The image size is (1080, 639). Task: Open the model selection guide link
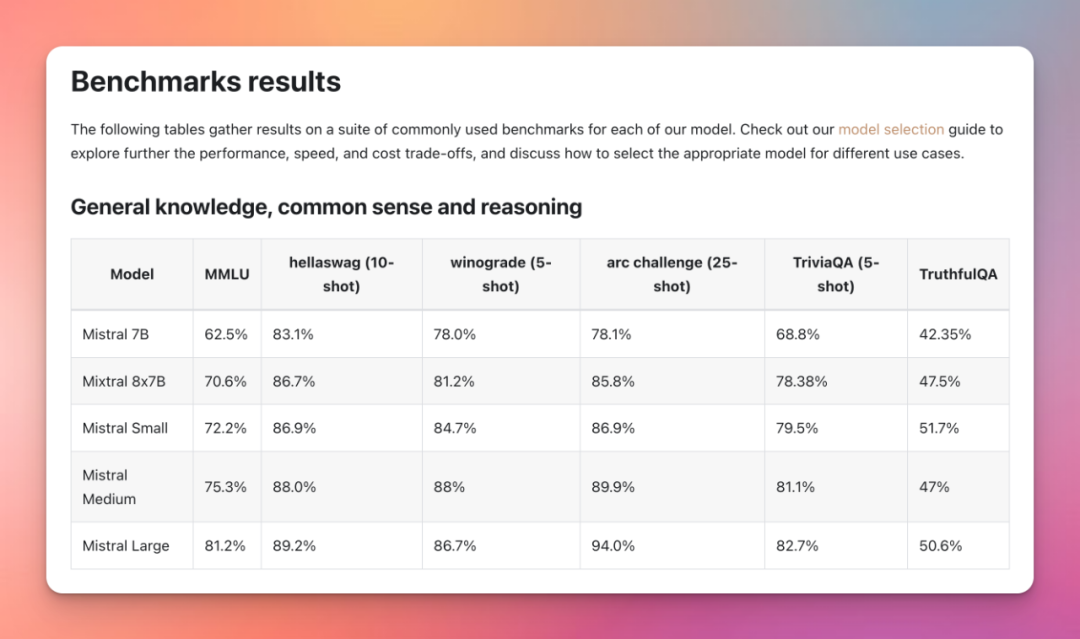[x=890, y=129]
